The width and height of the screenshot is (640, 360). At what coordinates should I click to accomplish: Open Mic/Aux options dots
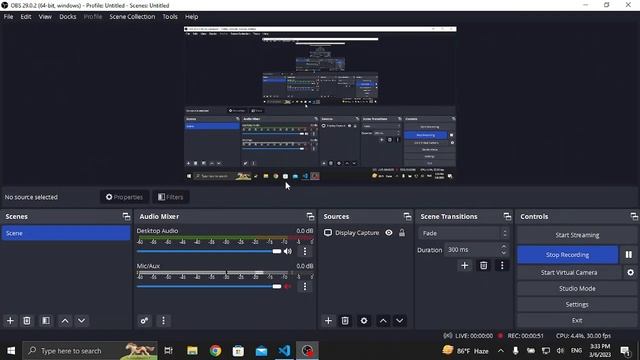tap(305, 287)
